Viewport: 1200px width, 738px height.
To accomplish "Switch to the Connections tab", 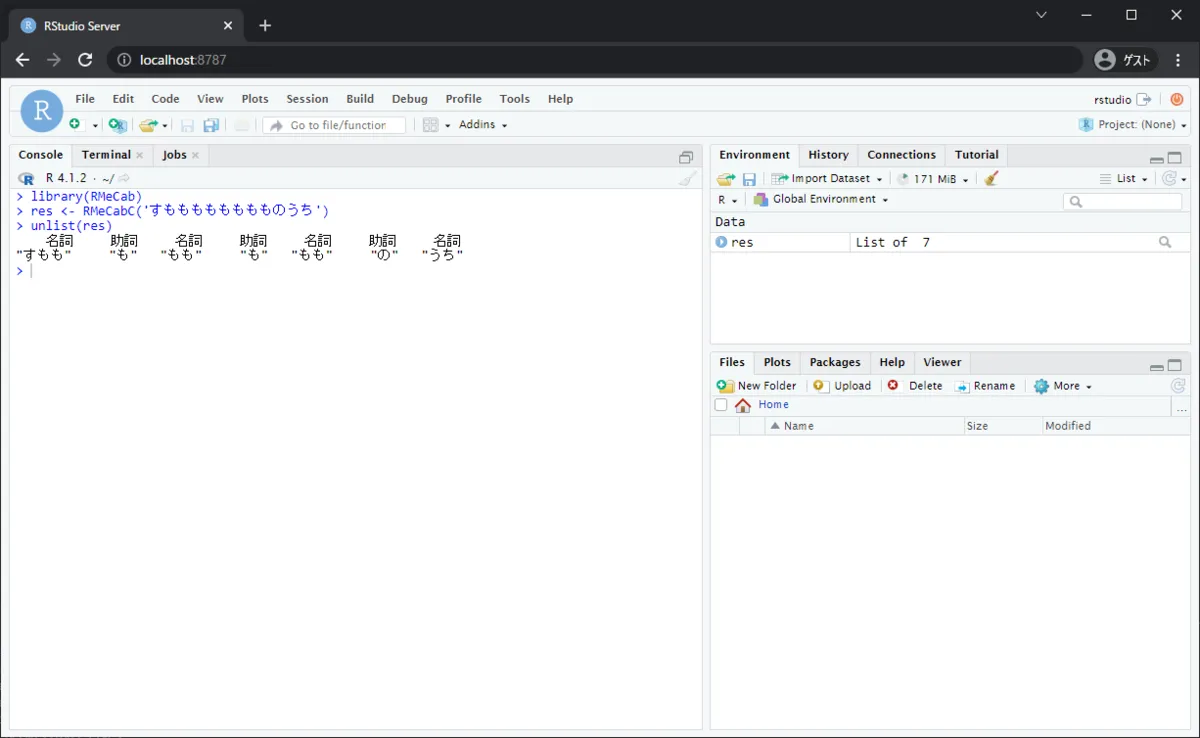I will pos(901,155).
